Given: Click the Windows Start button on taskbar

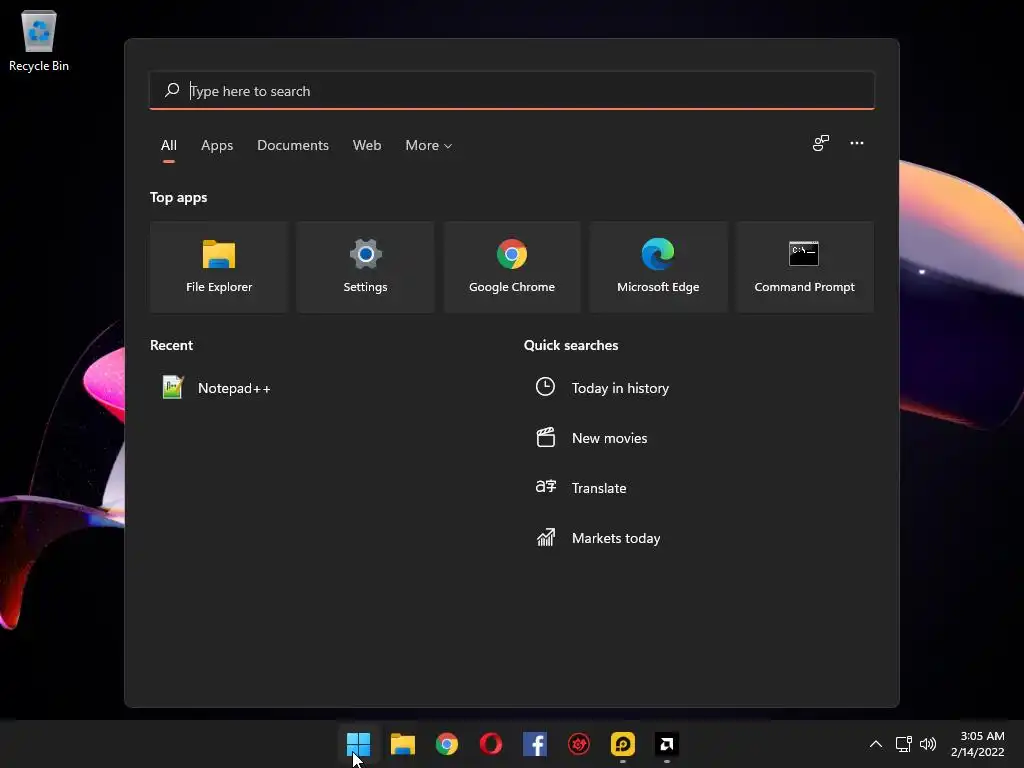Looking at the screenshot, I should [x=359, y=744].
